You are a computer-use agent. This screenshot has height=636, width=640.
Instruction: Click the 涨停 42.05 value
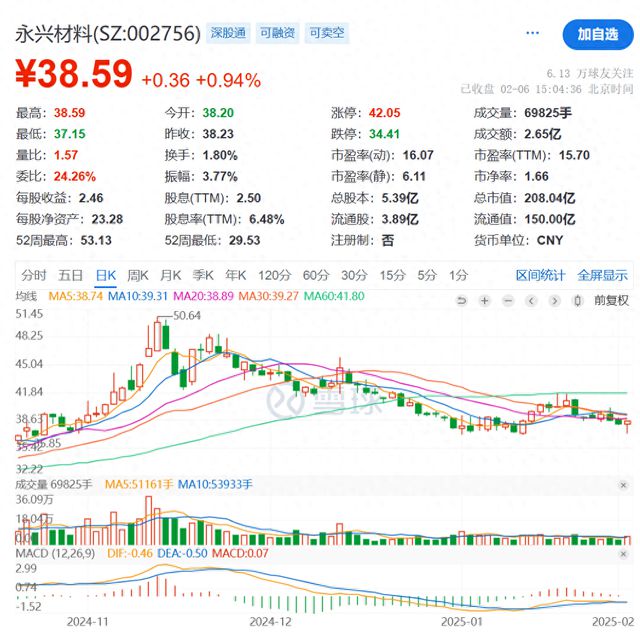[x=384, y=113]
